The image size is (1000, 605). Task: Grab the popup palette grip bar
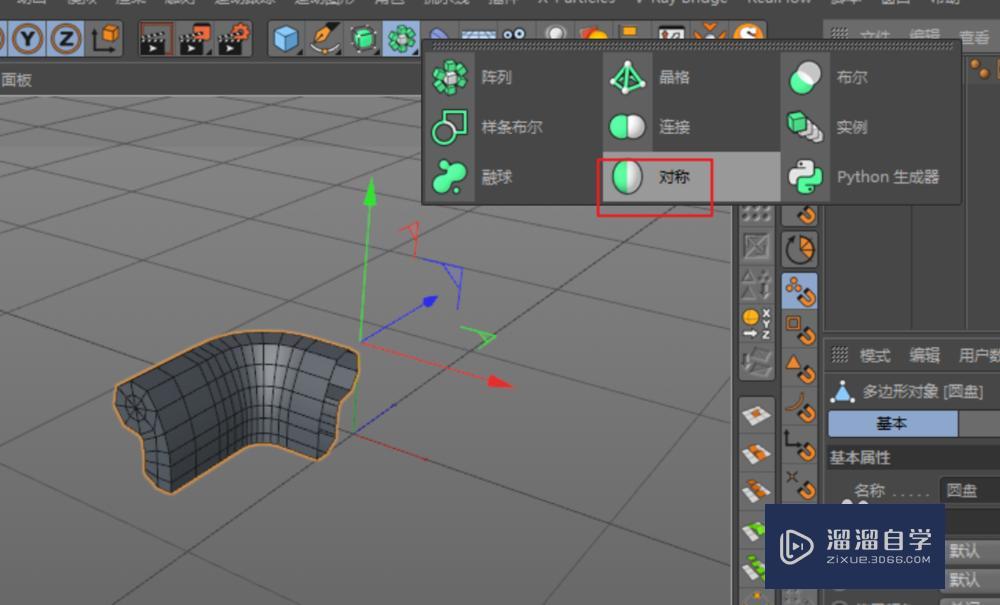pyautogui.click(x=691, y=46)
